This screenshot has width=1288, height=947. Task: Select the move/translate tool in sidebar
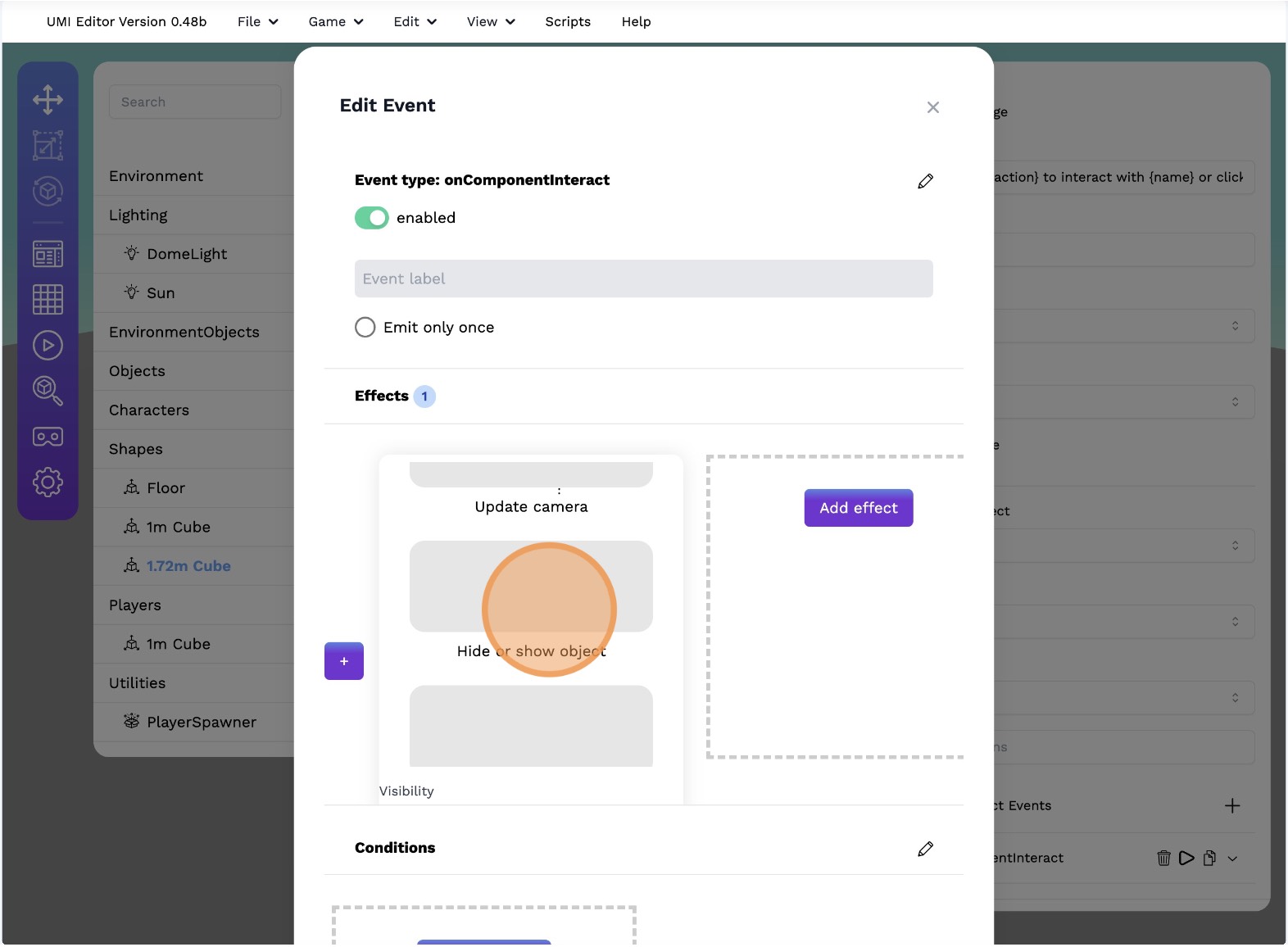point(48,100)
